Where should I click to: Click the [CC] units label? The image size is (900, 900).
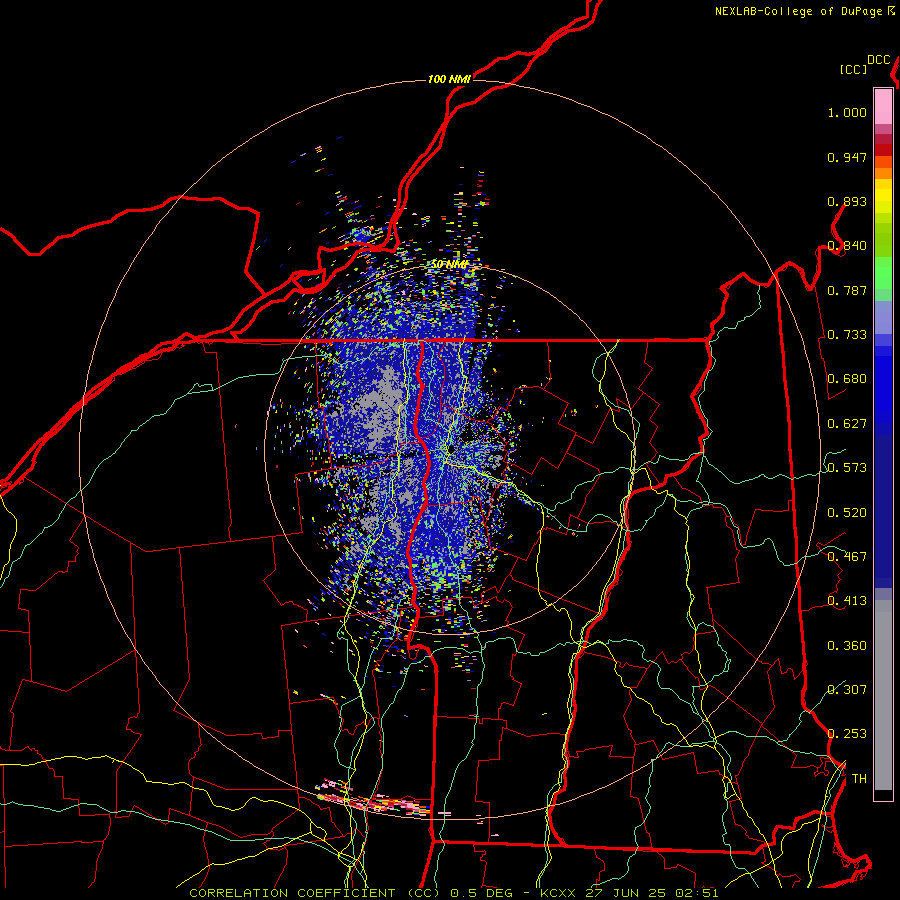853,69
